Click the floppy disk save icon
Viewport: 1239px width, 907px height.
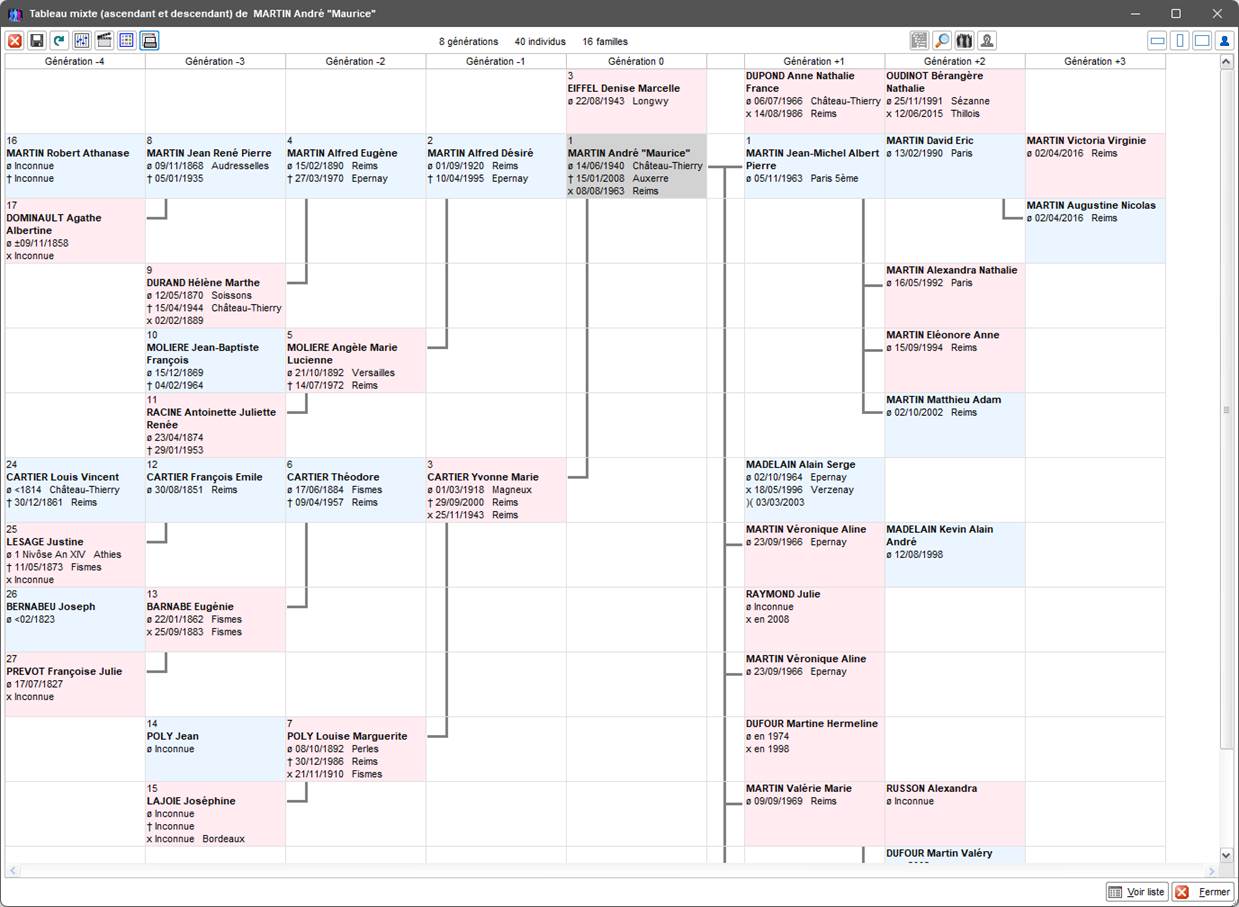(x=37, y=41)
